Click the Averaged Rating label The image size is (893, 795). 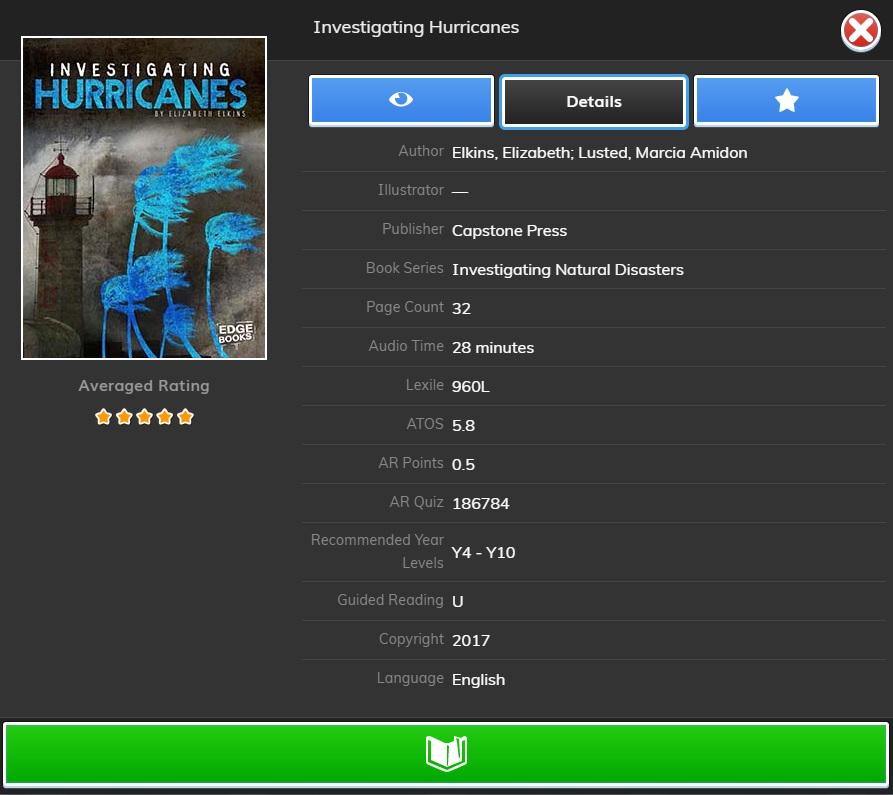144,386
